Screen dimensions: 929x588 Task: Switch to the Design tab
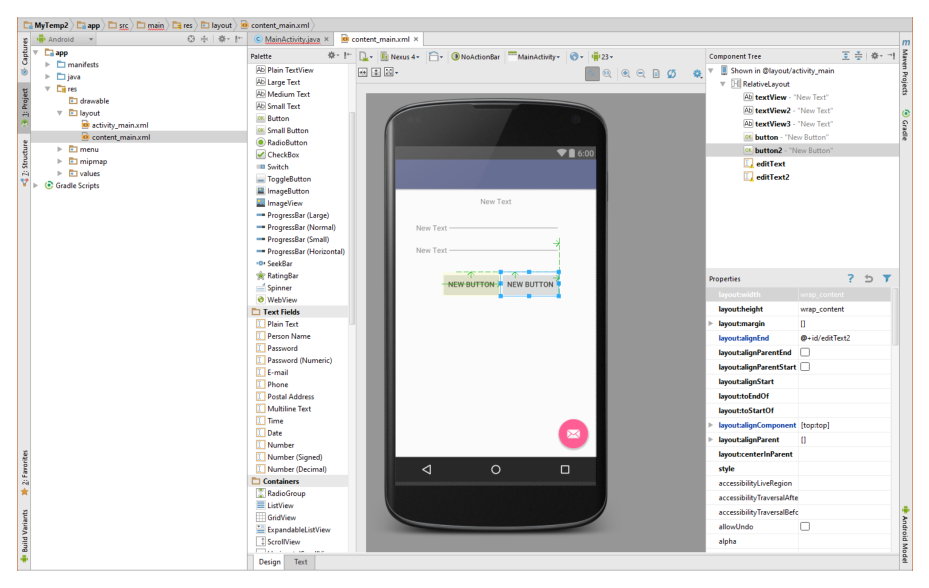pyautogui.click(x=270, y=562)
